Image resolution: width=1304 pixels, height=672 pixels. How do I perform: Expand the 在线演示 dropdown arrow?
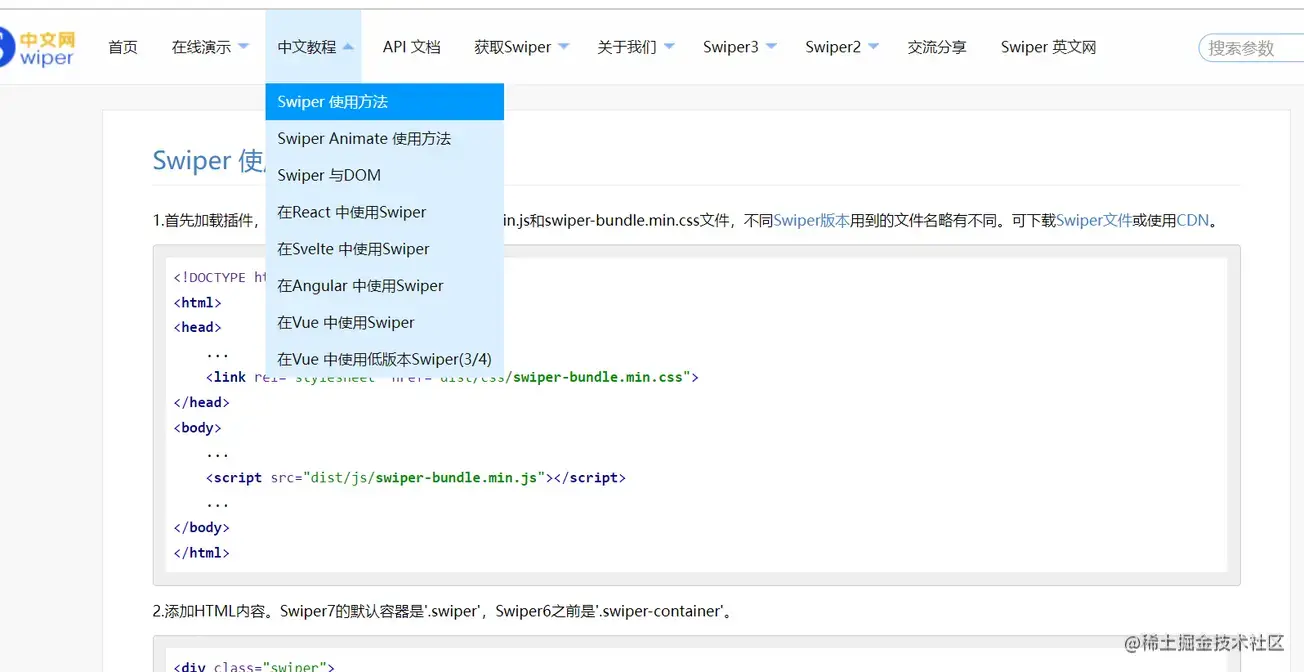[x=243, y=47]
